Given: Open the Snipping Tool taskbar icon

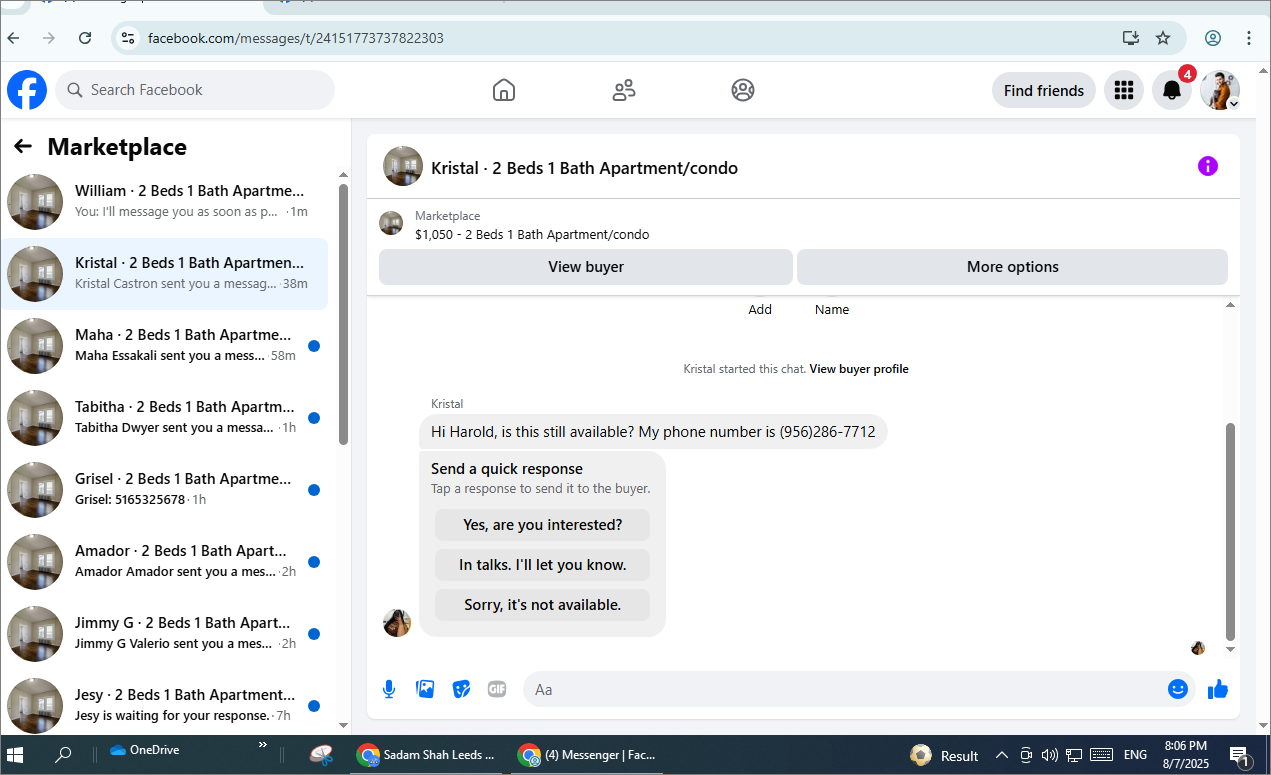Looking at the screenshot, I should click(x=321, y=755).
